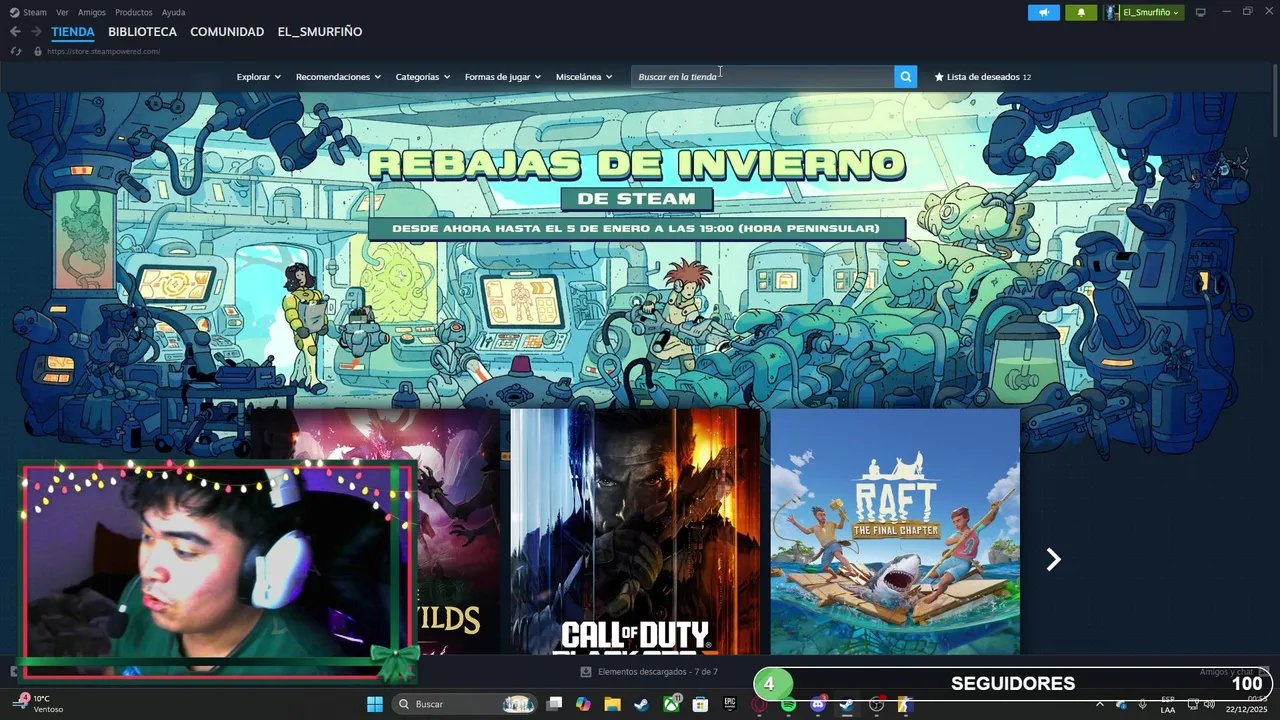1280x720 pixels.
Task: Open the Amigos menu
Action: pyautogui.click(x=92, y=13)
